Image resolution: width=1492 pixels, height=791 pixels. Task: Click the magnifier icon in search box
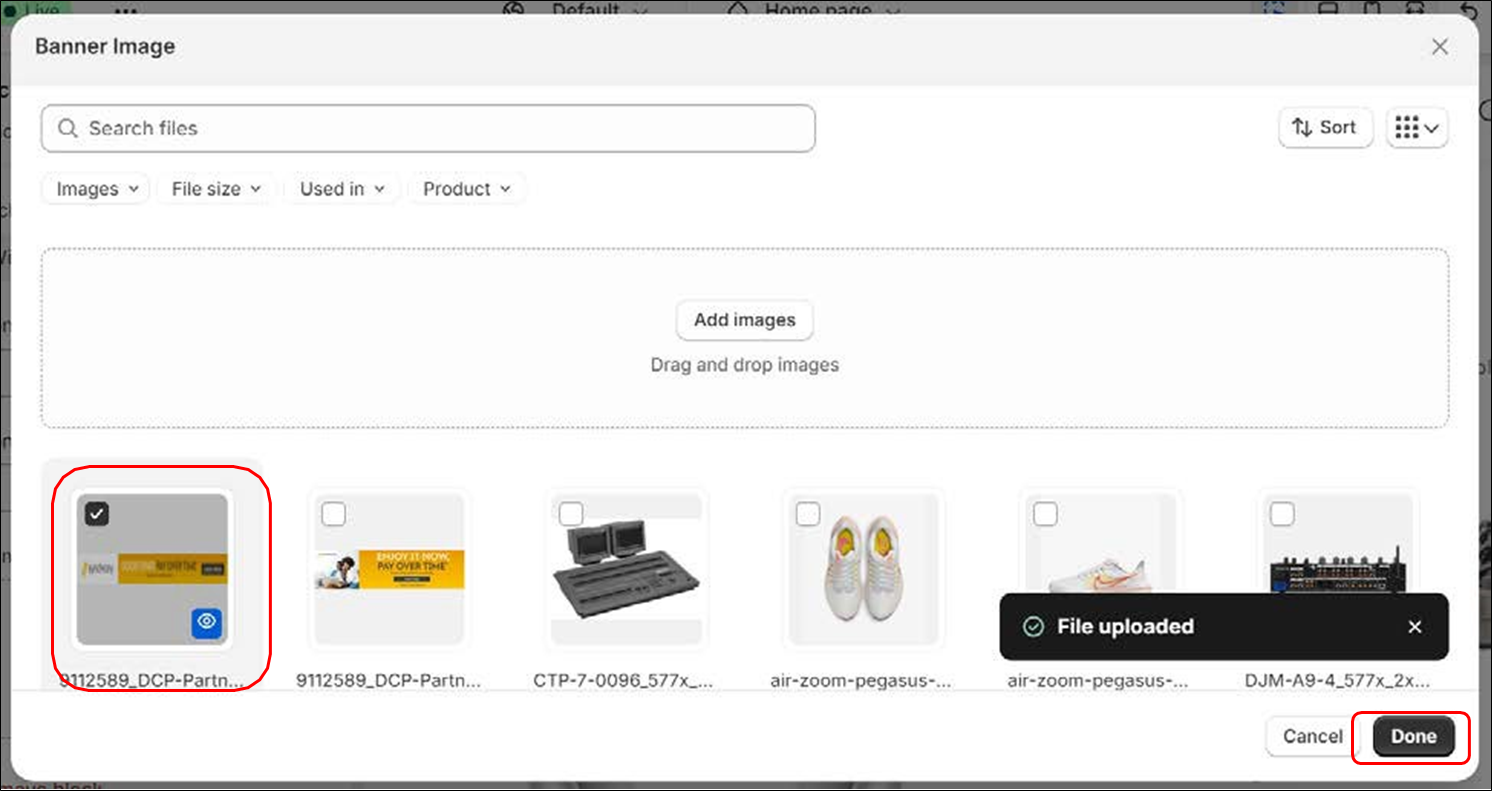coord(68,128)
